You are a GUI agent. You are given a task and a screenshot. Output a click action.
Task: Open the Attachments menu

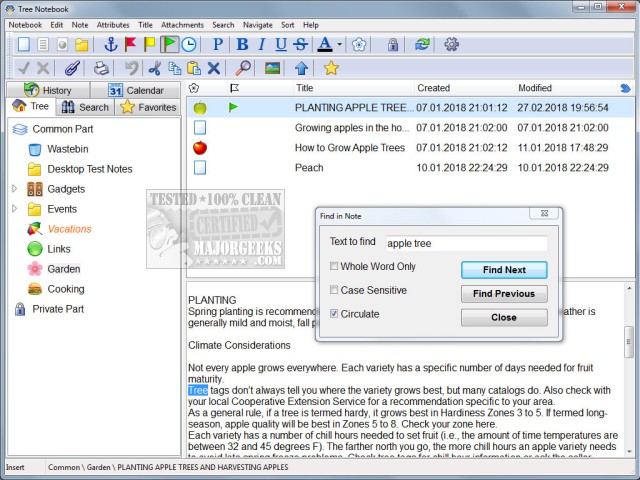click(182, 25)
